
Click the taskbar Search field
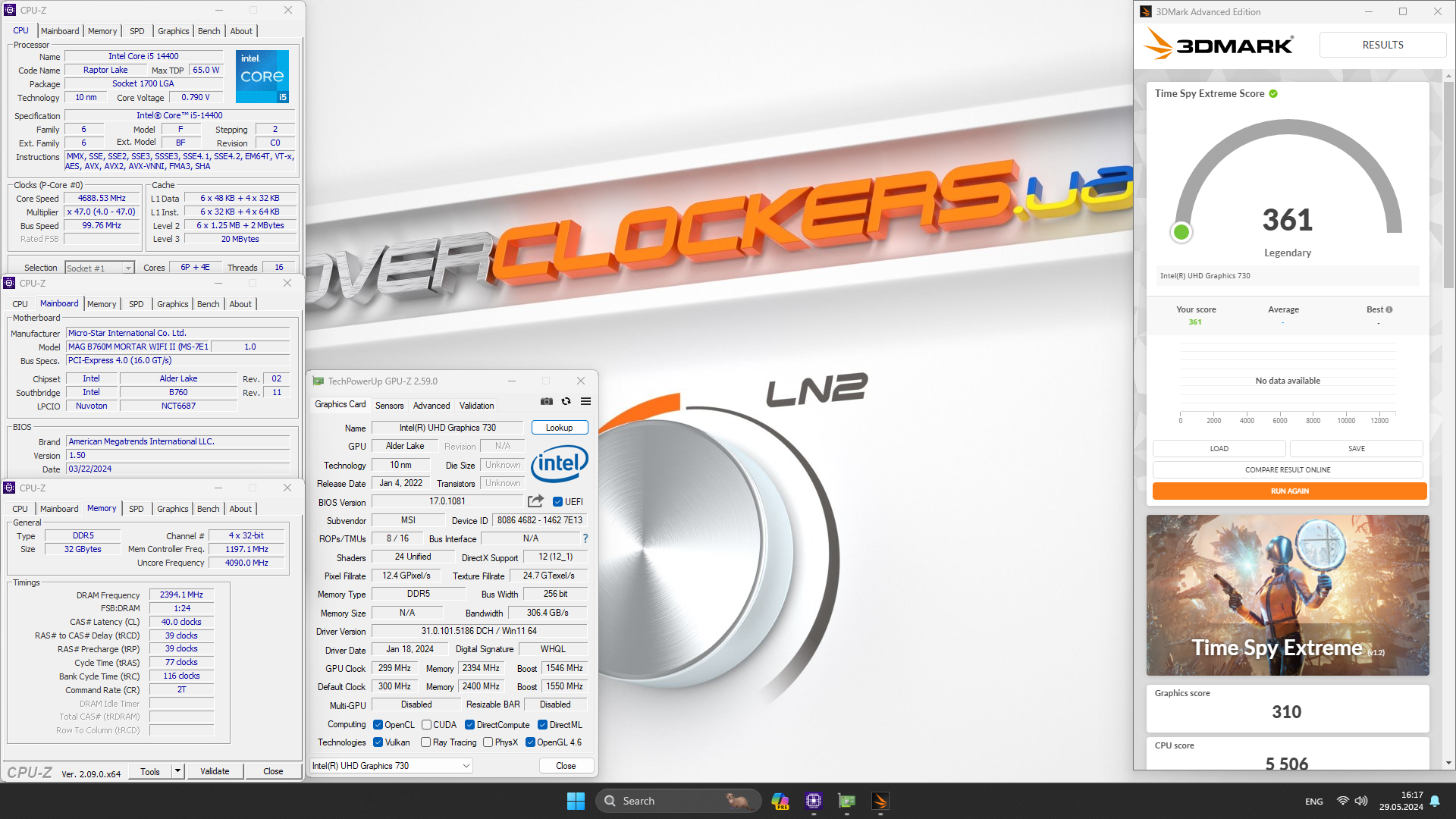click(678, 801)
